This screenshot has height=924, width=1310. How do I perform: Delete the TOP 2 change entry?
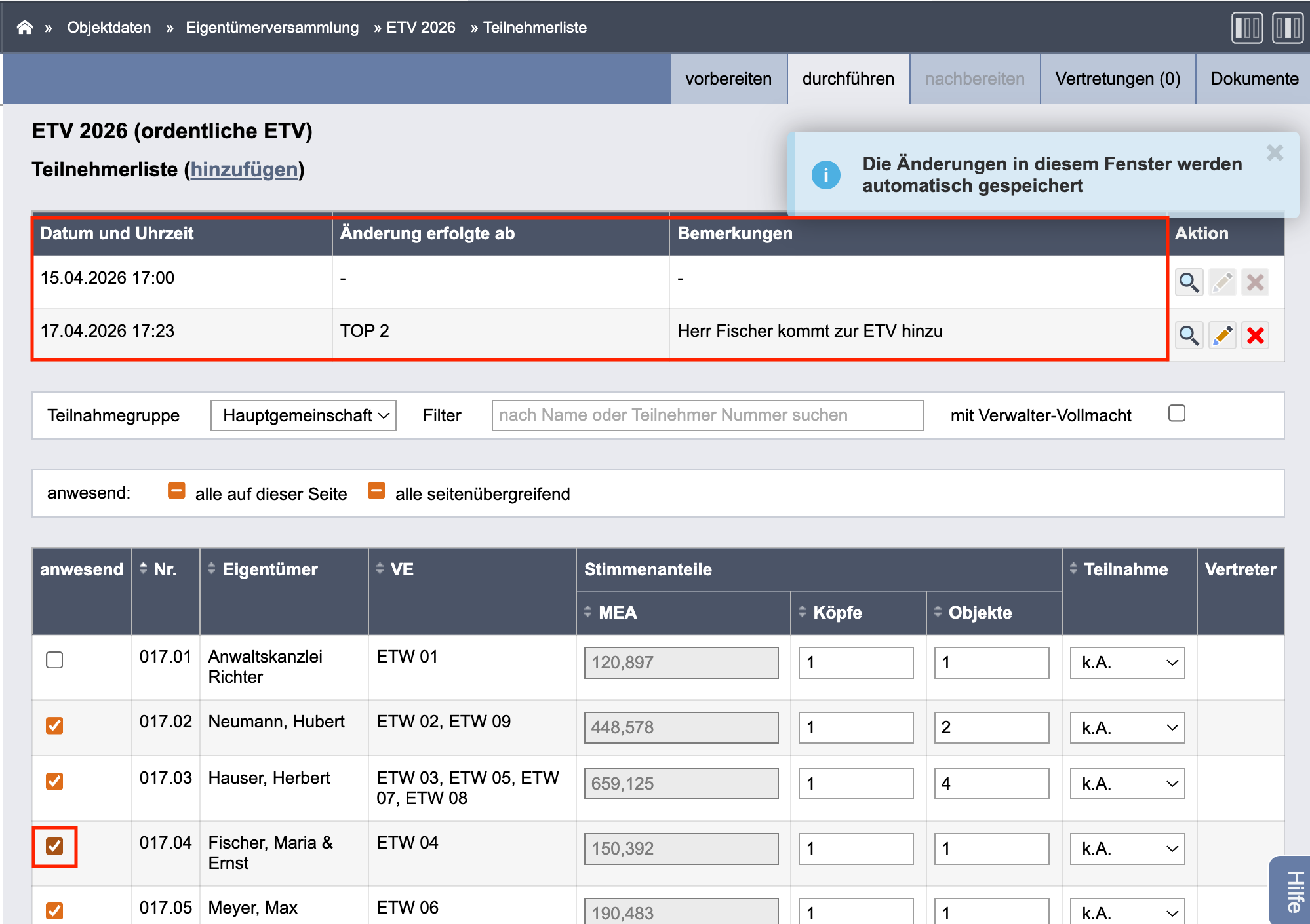[x=1256, y=336]
